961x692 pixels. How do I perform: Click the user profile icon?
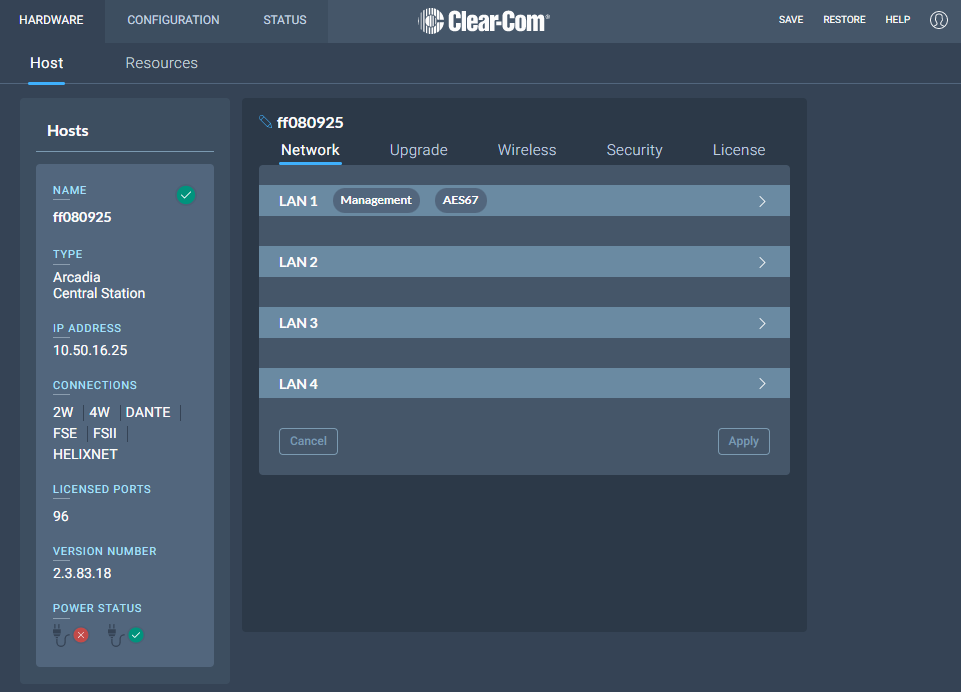pyautogui.click(x=938, y=20)
